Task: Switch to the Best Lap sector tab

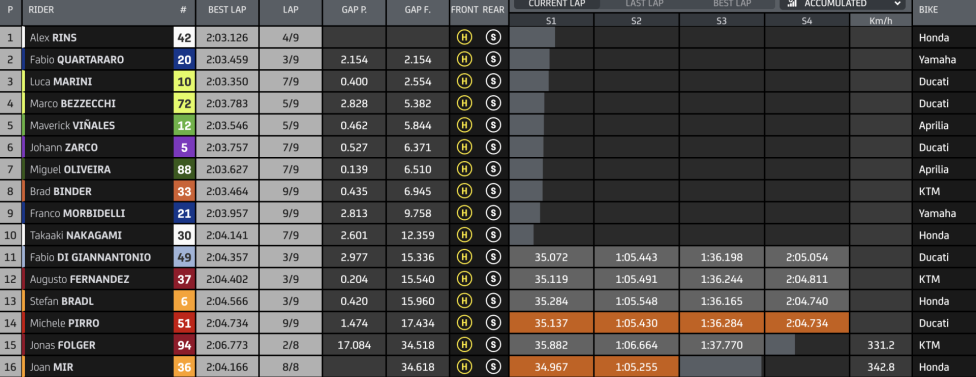Action: 732,3
